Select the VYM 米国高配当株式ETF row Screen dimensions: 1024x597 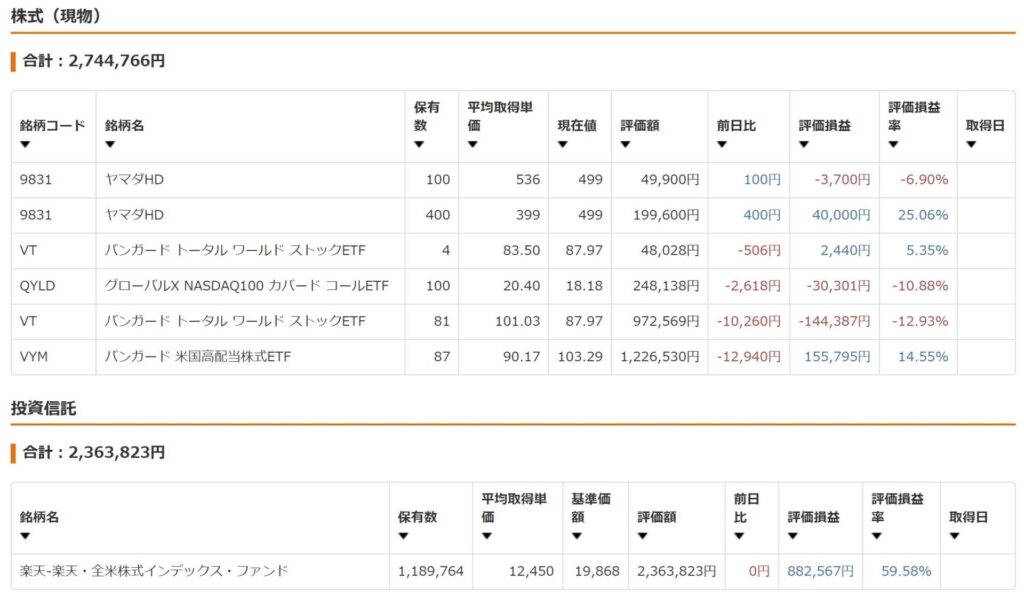(x=513, y=357)
